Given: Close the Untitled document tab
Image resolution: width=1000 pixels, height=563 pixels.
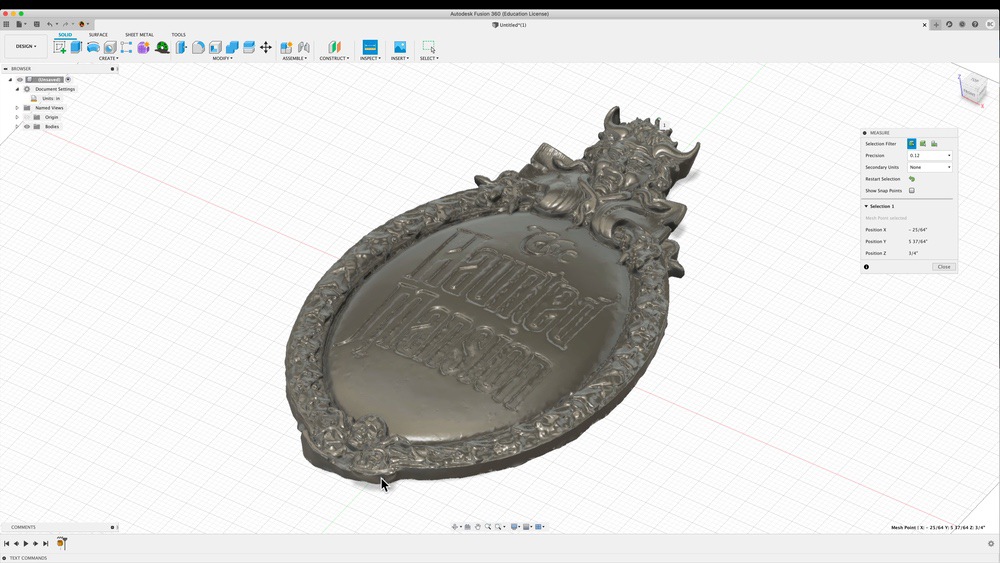Looking at the screenshot, I should (x=924, y=25).
